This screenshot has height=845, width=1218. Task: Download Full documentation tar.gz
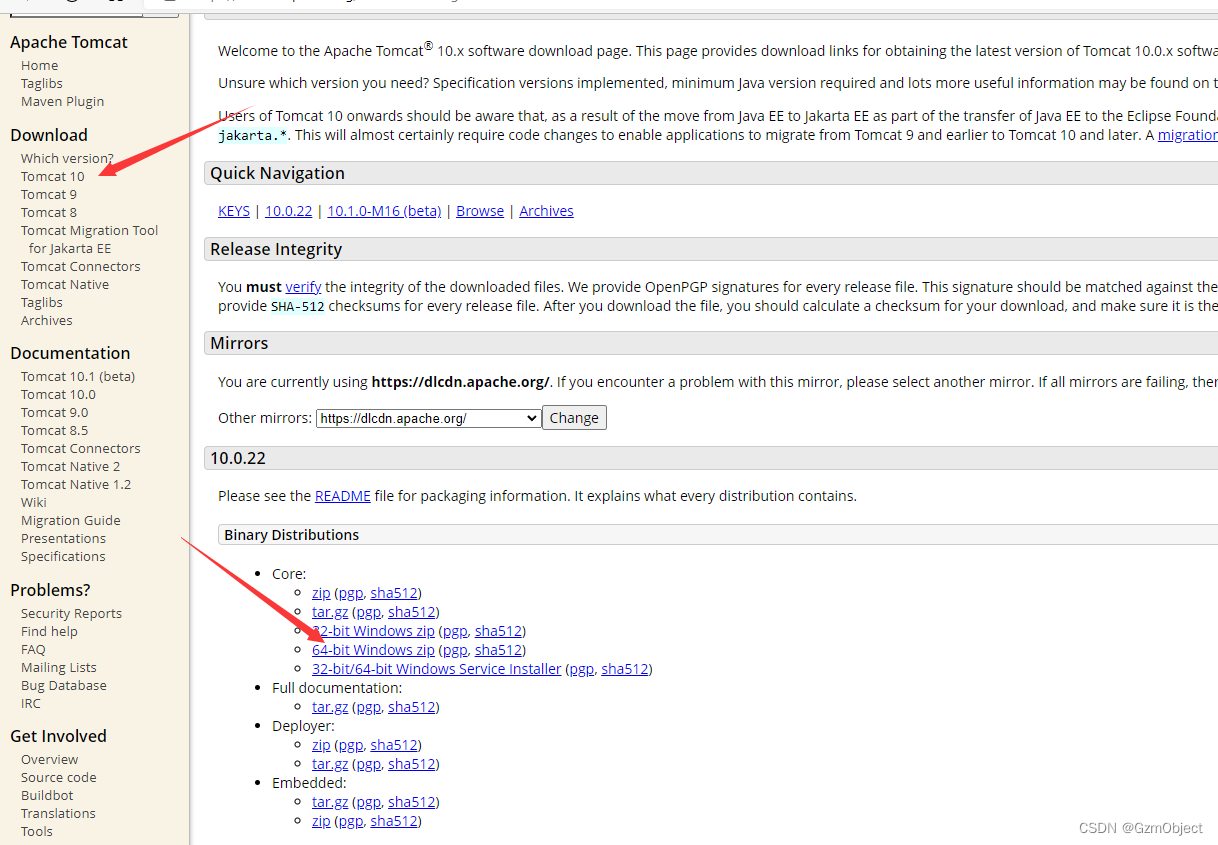[330, 707]
